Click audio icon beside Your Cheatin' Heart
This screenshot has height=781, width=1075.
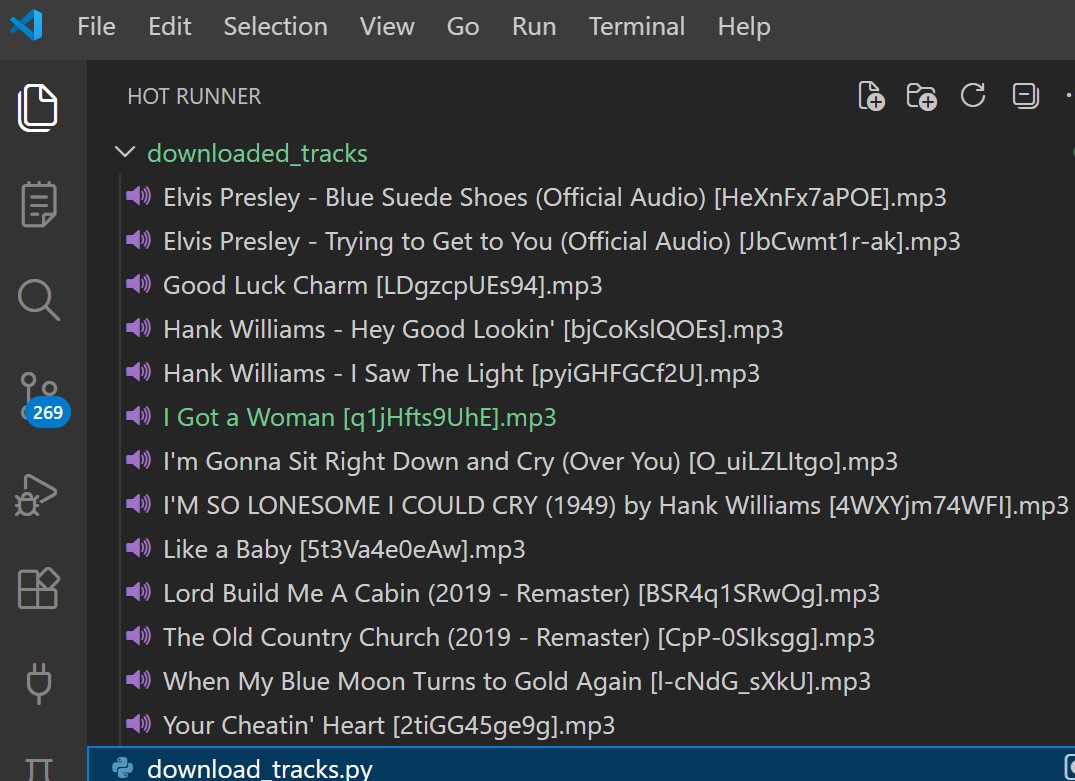tap(138, 724)
